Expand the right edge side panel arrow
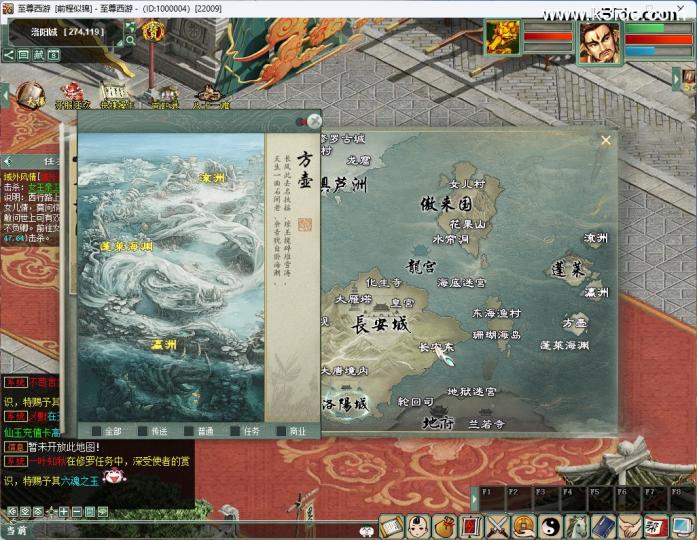The image size is (697, 540). pyautogui.click(x=676, y=79)
